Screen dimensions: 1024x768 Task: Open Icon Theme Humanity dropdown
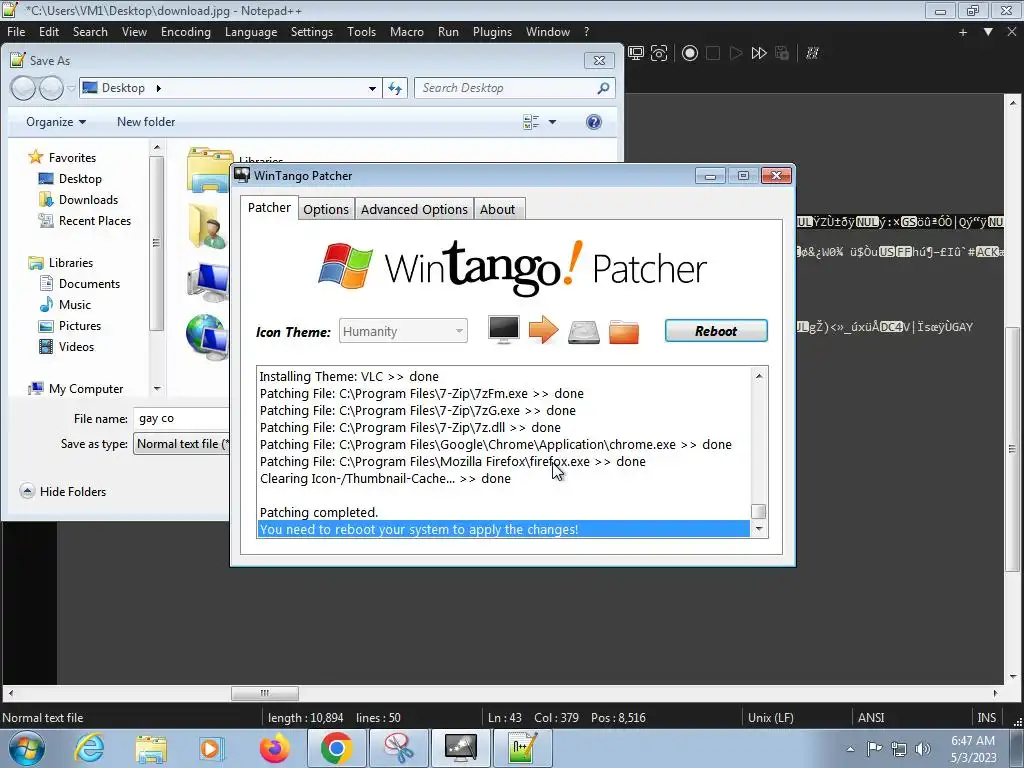[x=403, y=331]
